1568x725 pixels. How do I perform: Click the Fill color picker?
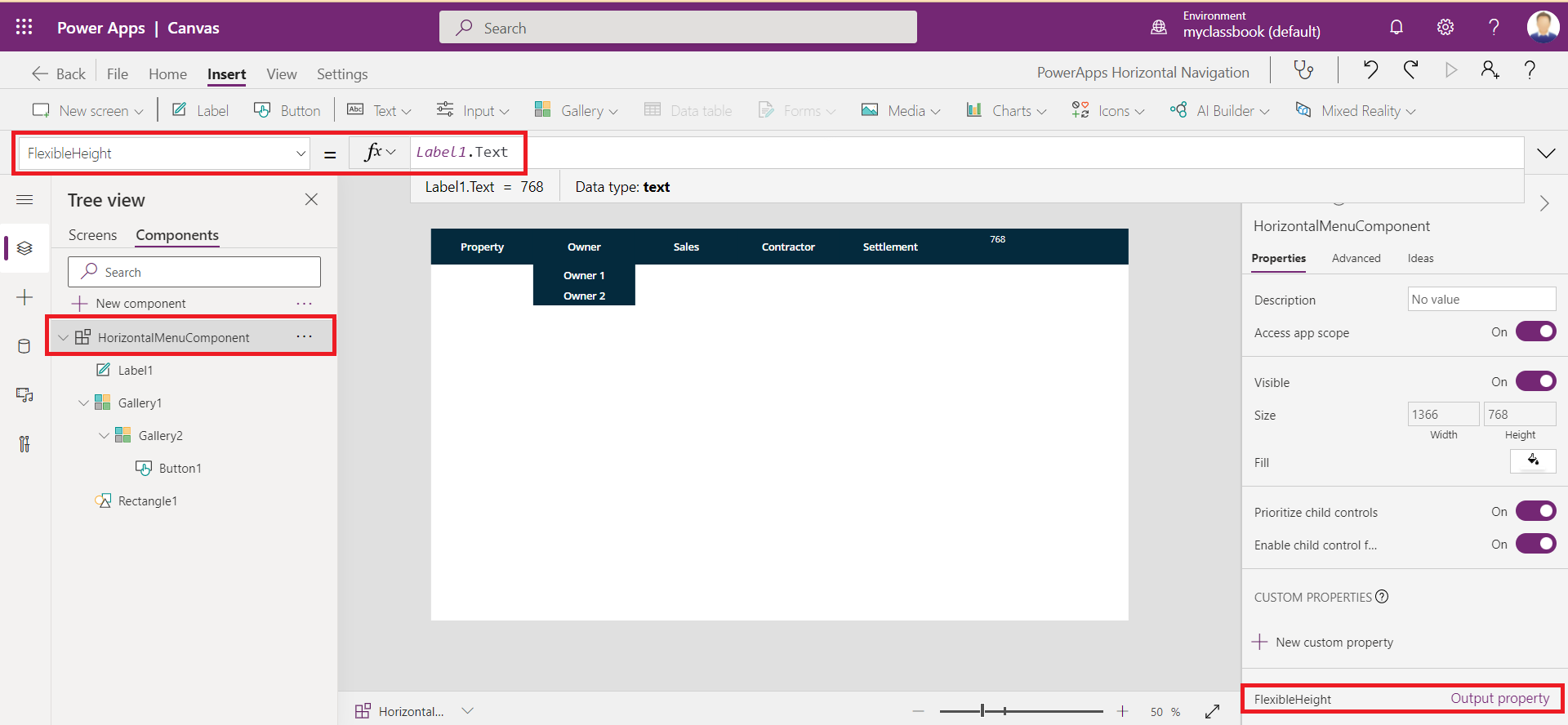point(1533,460)
